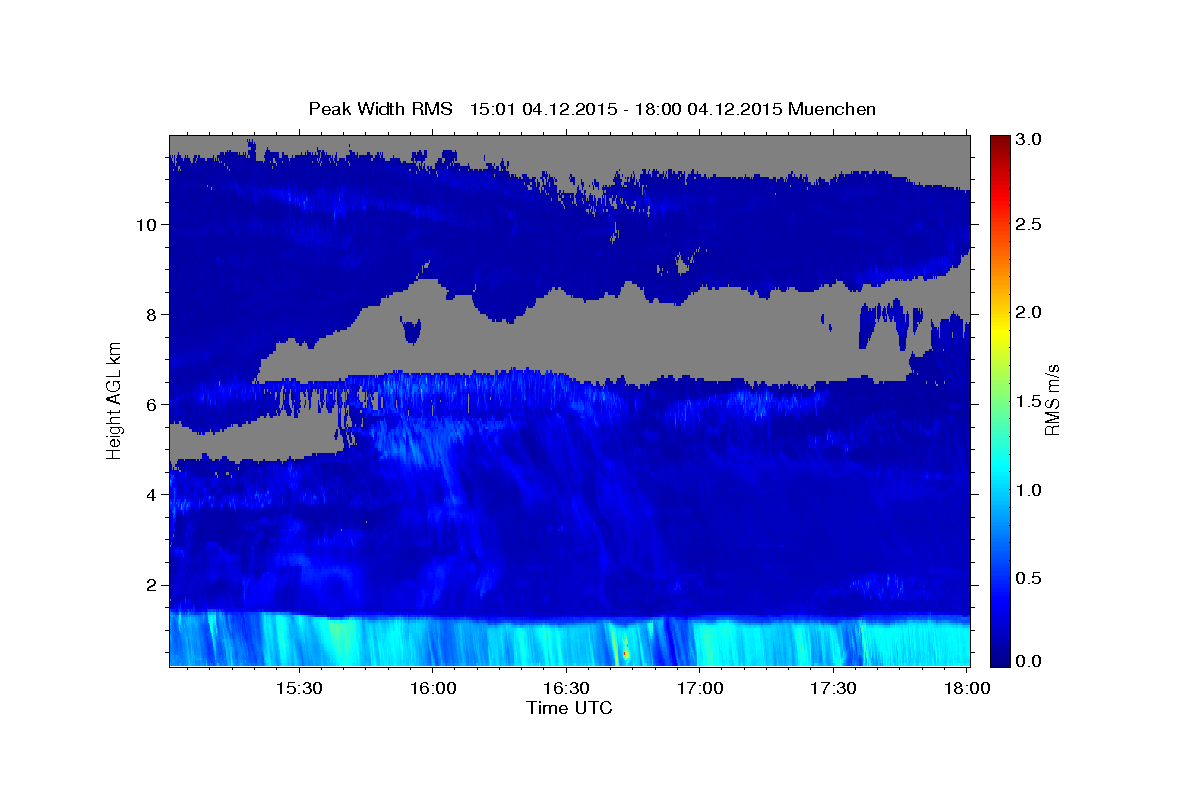Click the plot title 'Peak Width RMS'
Screen dimensions: 1200x800
click(x=380, y=109)
